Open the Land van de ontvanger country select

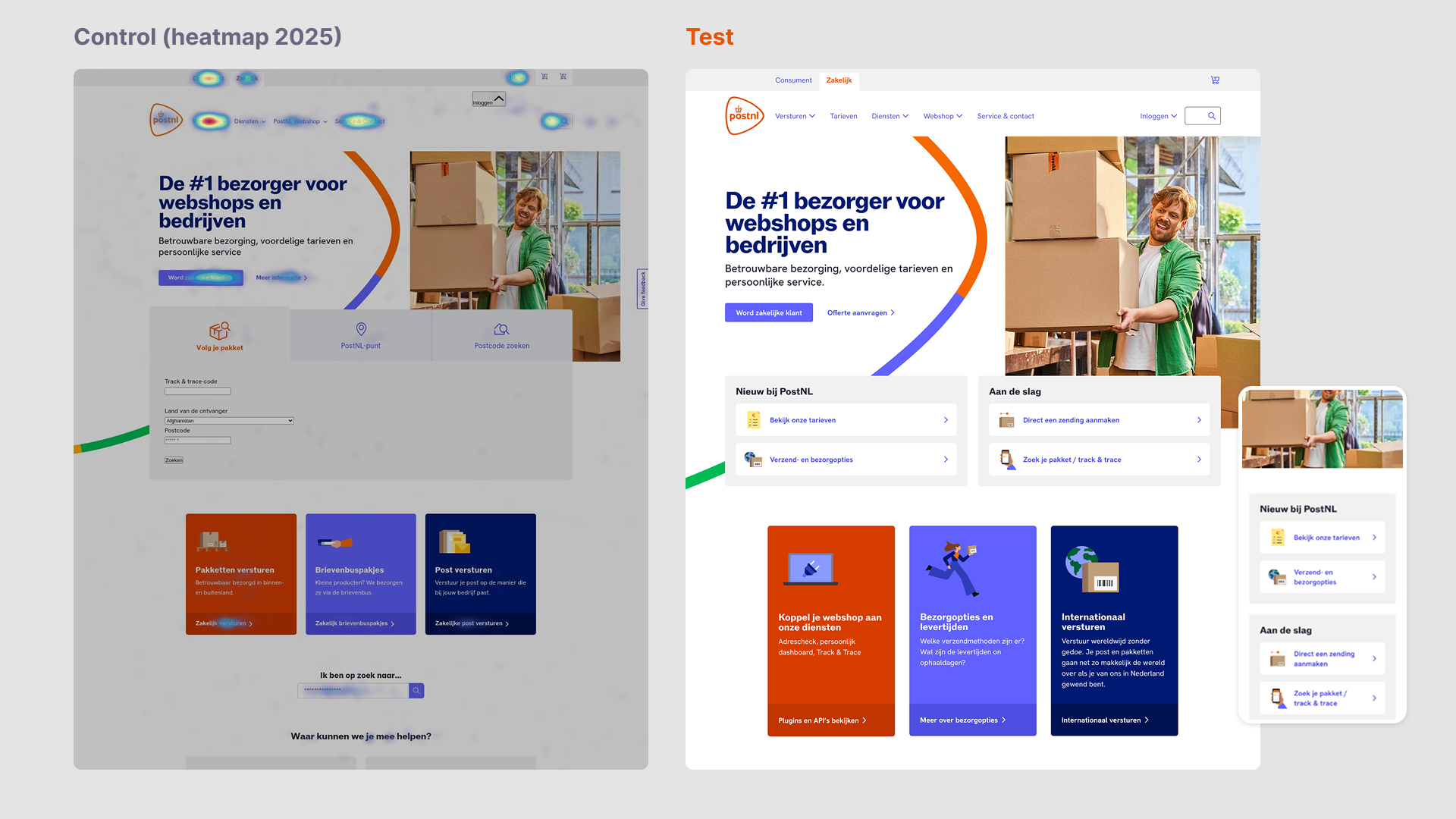229,420
